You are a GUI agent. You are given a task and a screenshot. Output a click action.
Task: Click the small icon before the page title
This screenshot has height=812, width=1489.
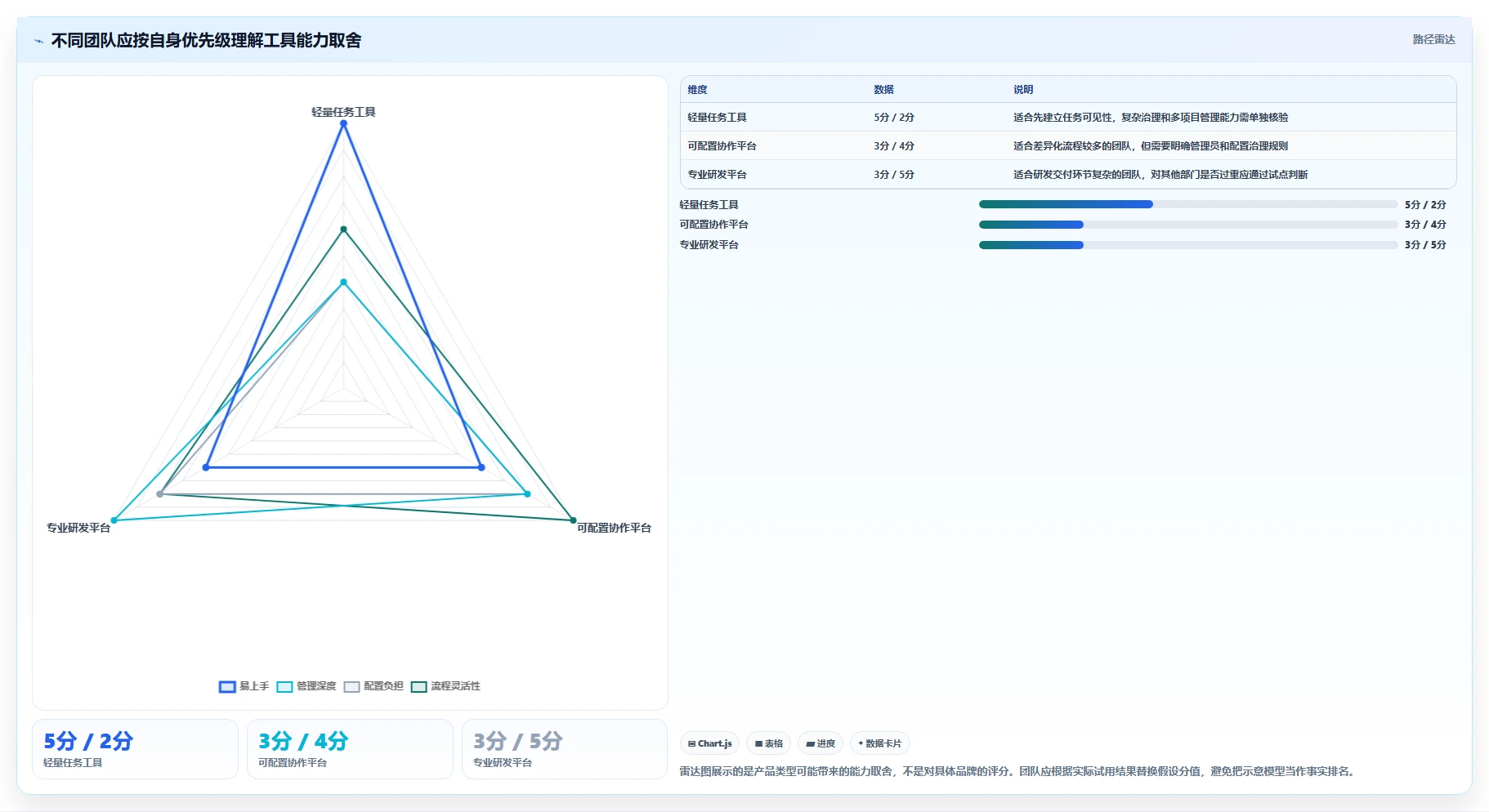point(38,41)
